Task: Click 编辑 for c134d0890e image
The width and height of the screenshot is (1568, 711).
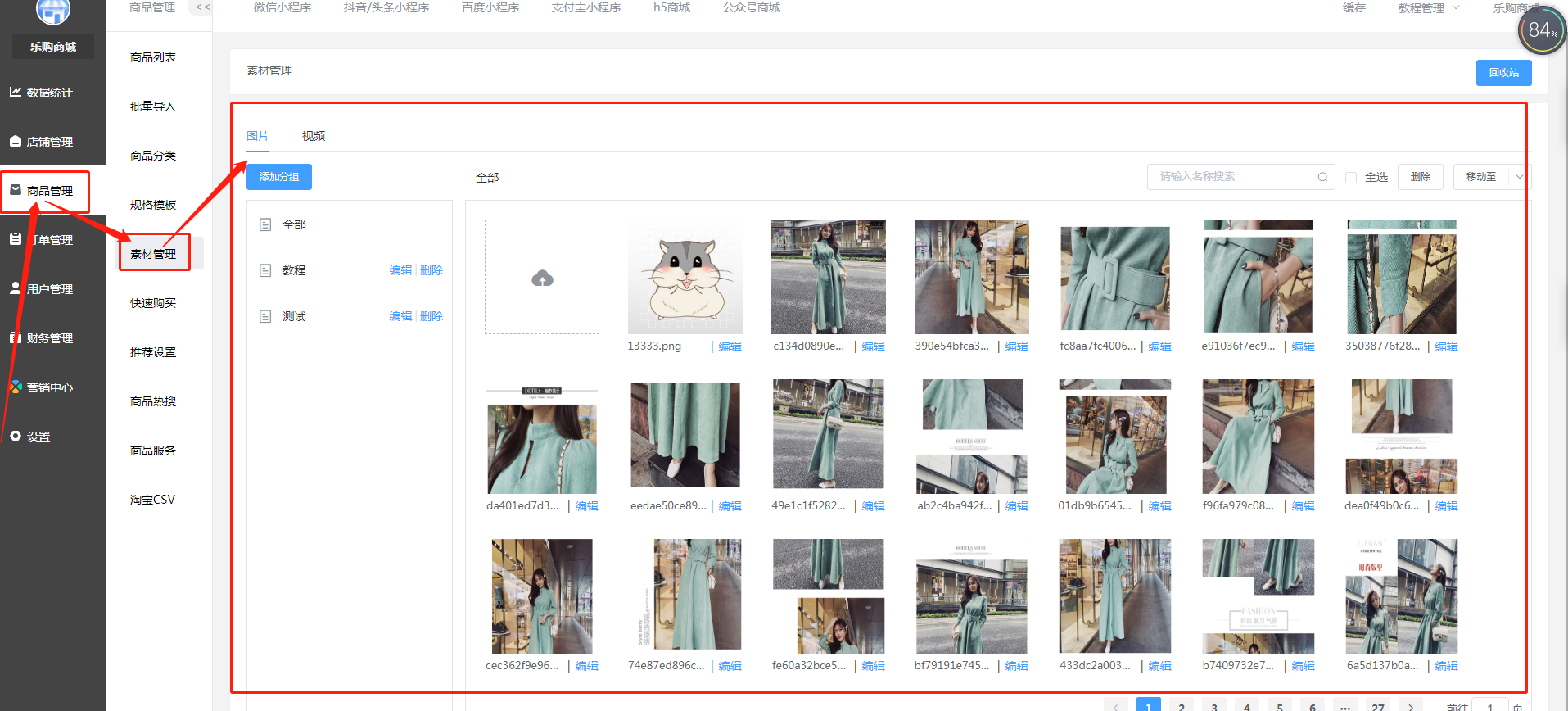Action: tap(874, 346)
